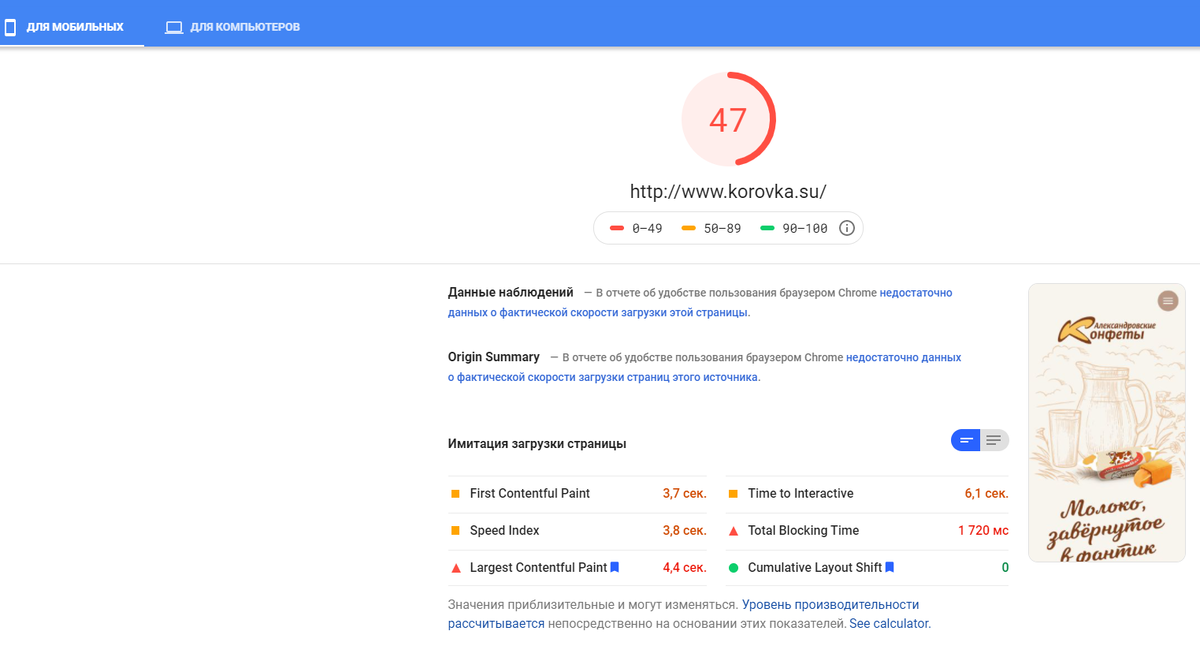The image size is (1200, 646).
Task: Click the Данные наблюдений heading
Action: pyautogui.click(x=511, y=293)
